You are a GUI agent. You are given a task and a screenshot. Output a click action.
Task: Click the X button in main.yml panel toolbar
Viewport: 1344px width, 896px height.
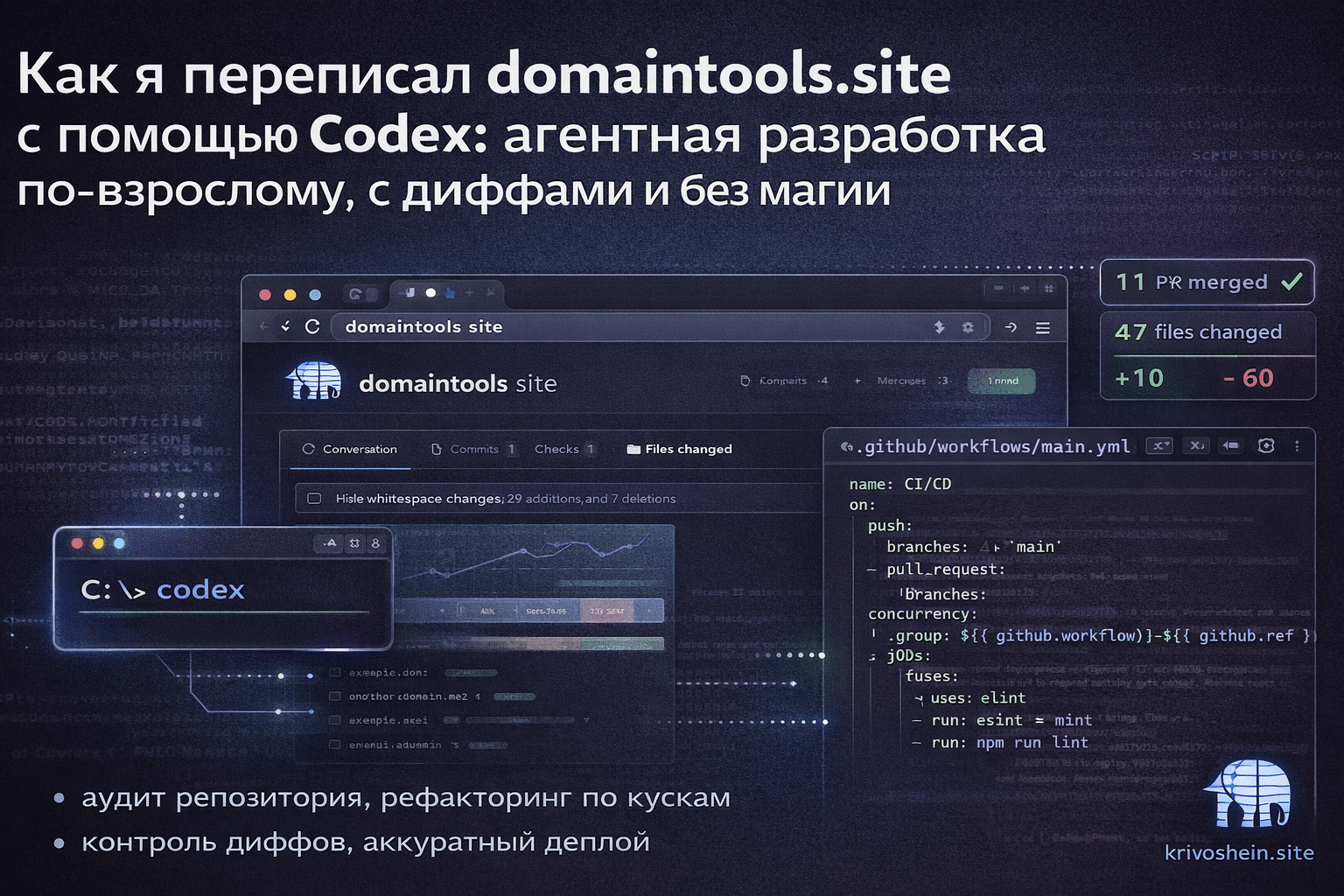tap(1197, 445)
